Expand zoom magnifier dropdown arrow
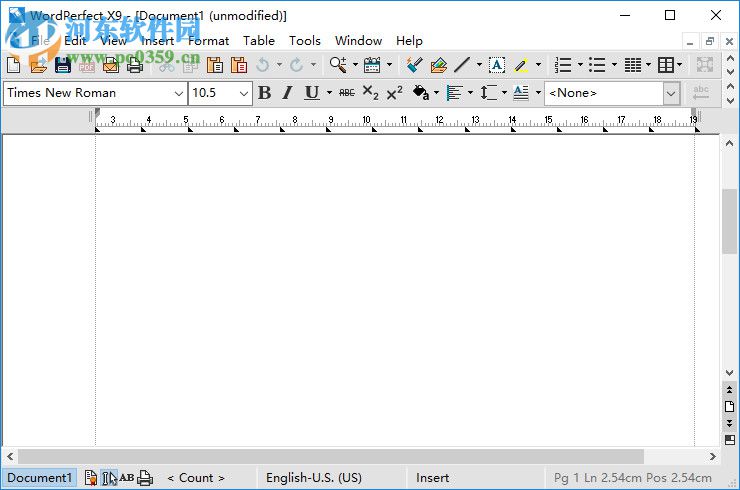740x490 pixels. point(355,65)
